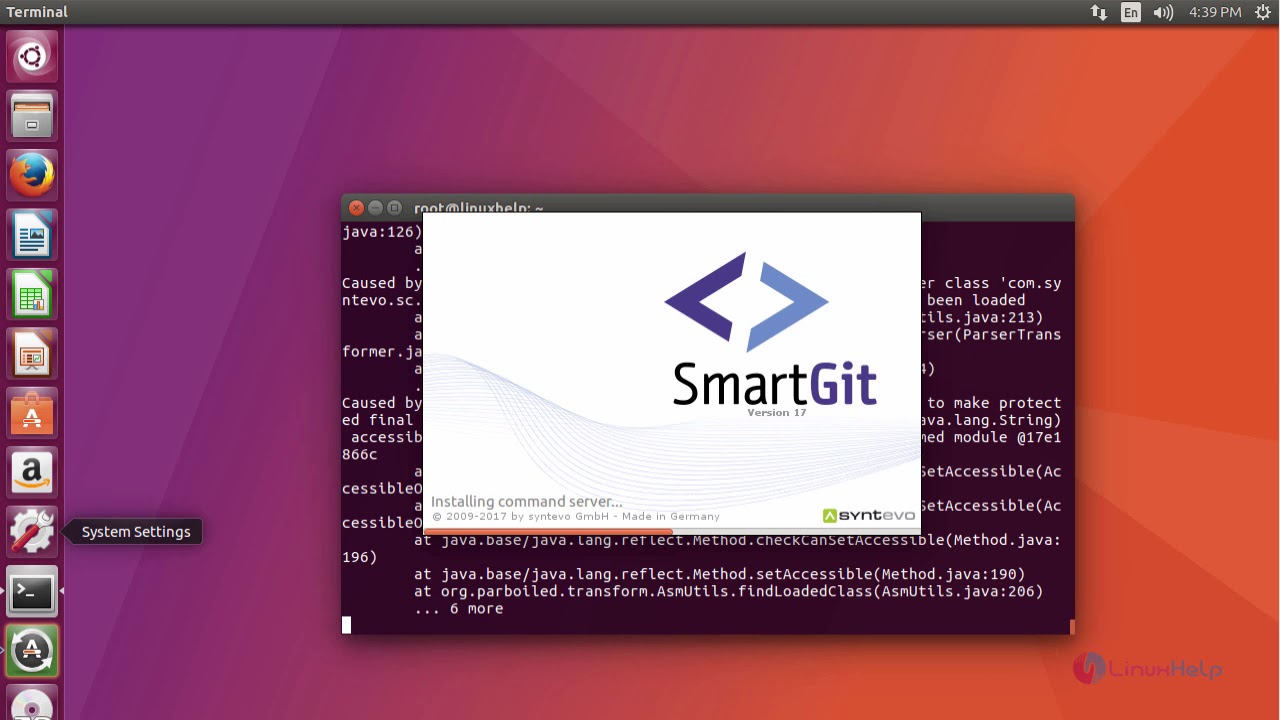The image size is (1280, 720).
Task: Open LibreOffice Writer from launcher
Action: coord(32,235)
